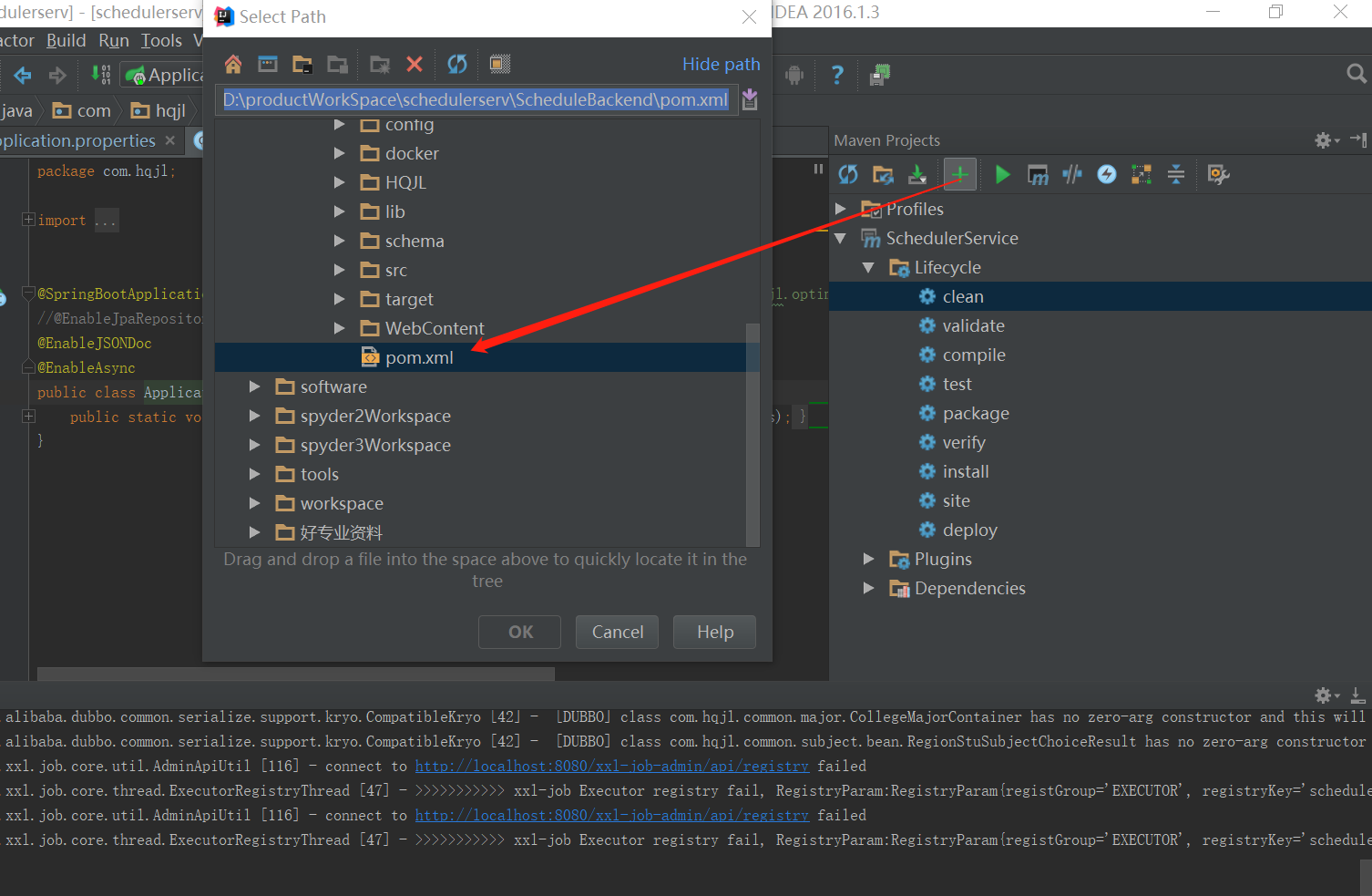Execute Maven goal icon

pos(1038,174)
